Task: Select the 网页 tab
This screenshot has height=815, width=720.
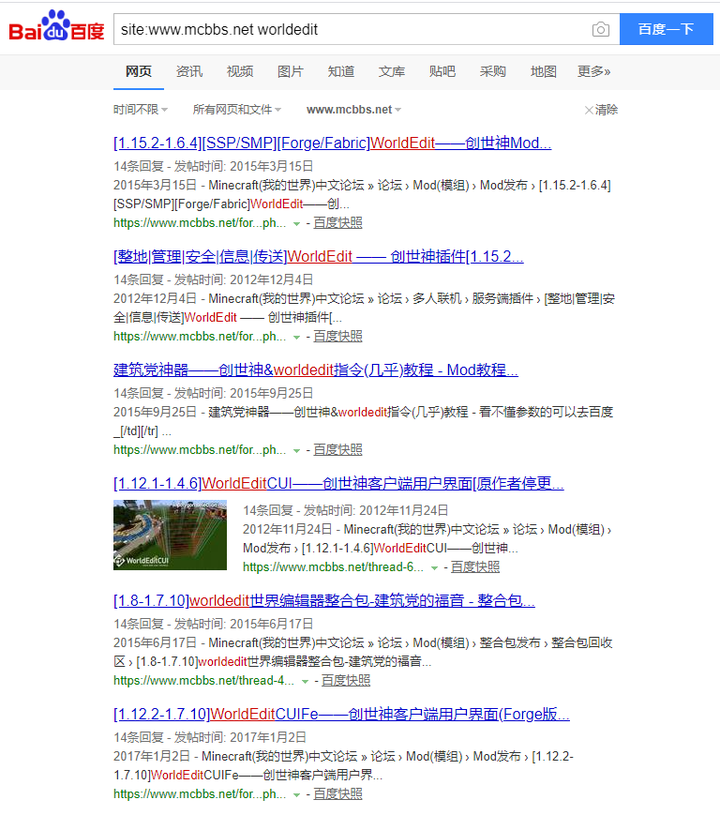Action: pyautogui.click(x=138, y=71)
